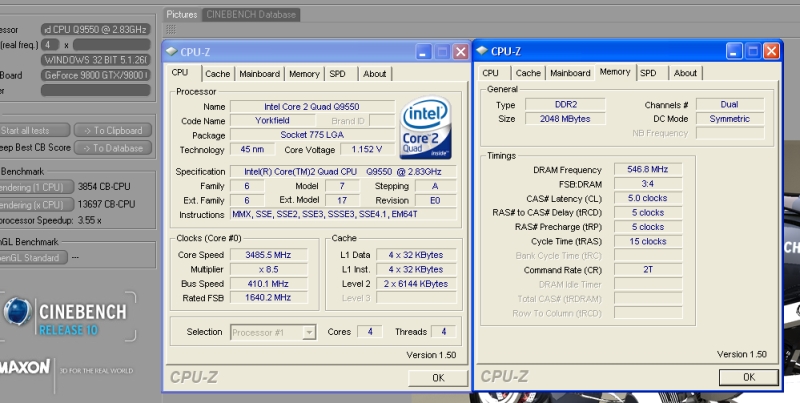Click OK in the right CPU-Z window
The width and height of the screenshot is (800, 403).
[749, 377]
